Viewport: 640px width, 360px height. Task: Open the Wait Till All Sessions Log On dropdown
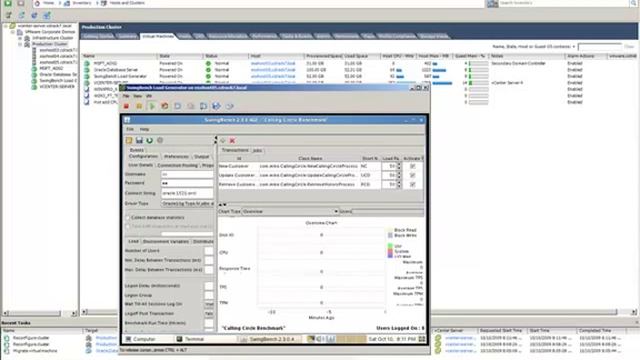[x=209, y=304]
